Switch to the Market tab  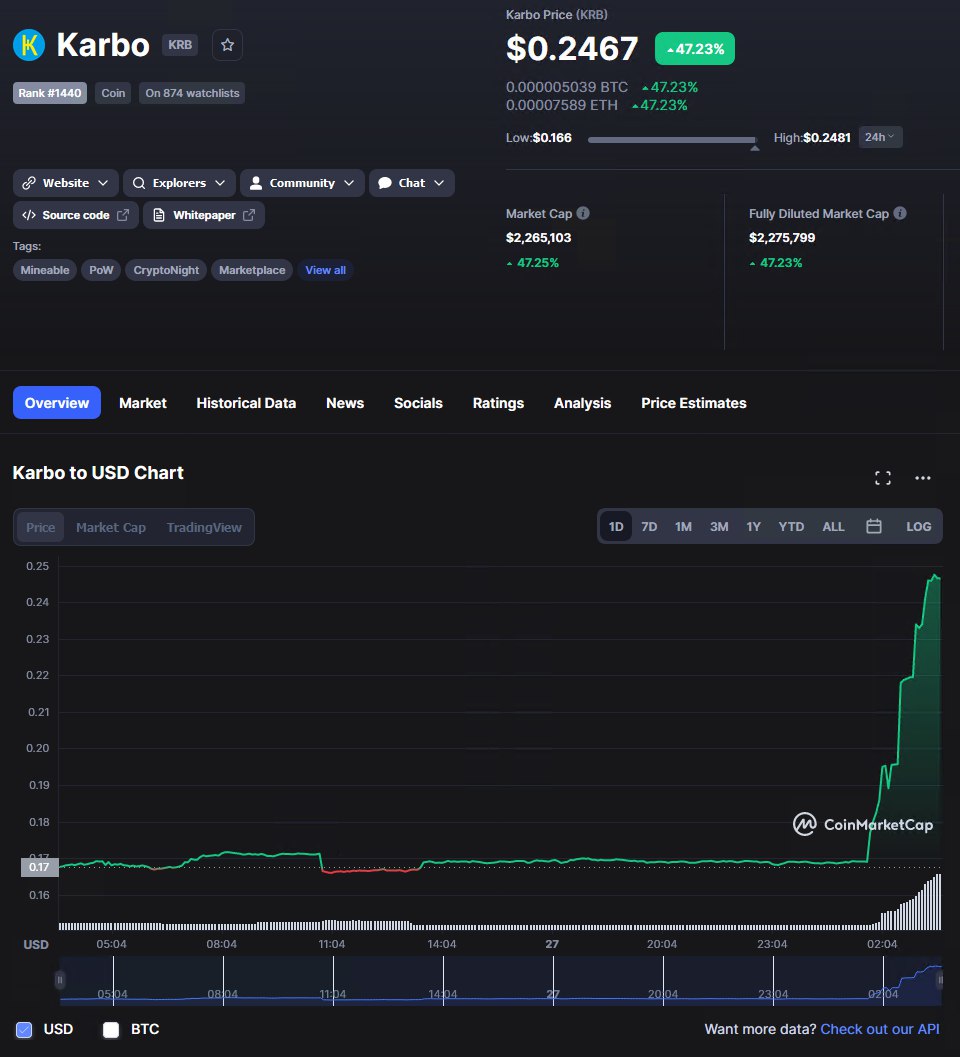pos(143,402)
